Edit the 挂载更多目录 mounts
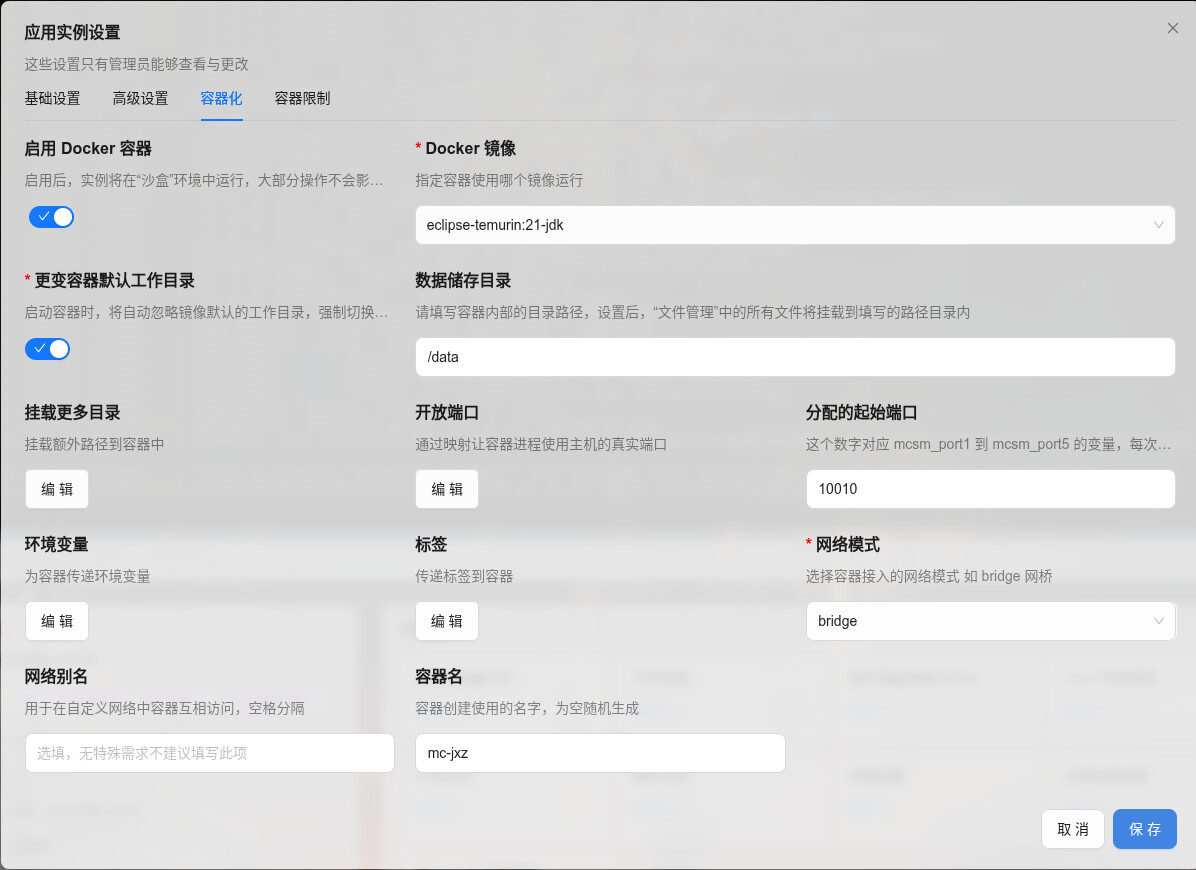This screenshot has width=1196, height=870. [x=57, y=489]
